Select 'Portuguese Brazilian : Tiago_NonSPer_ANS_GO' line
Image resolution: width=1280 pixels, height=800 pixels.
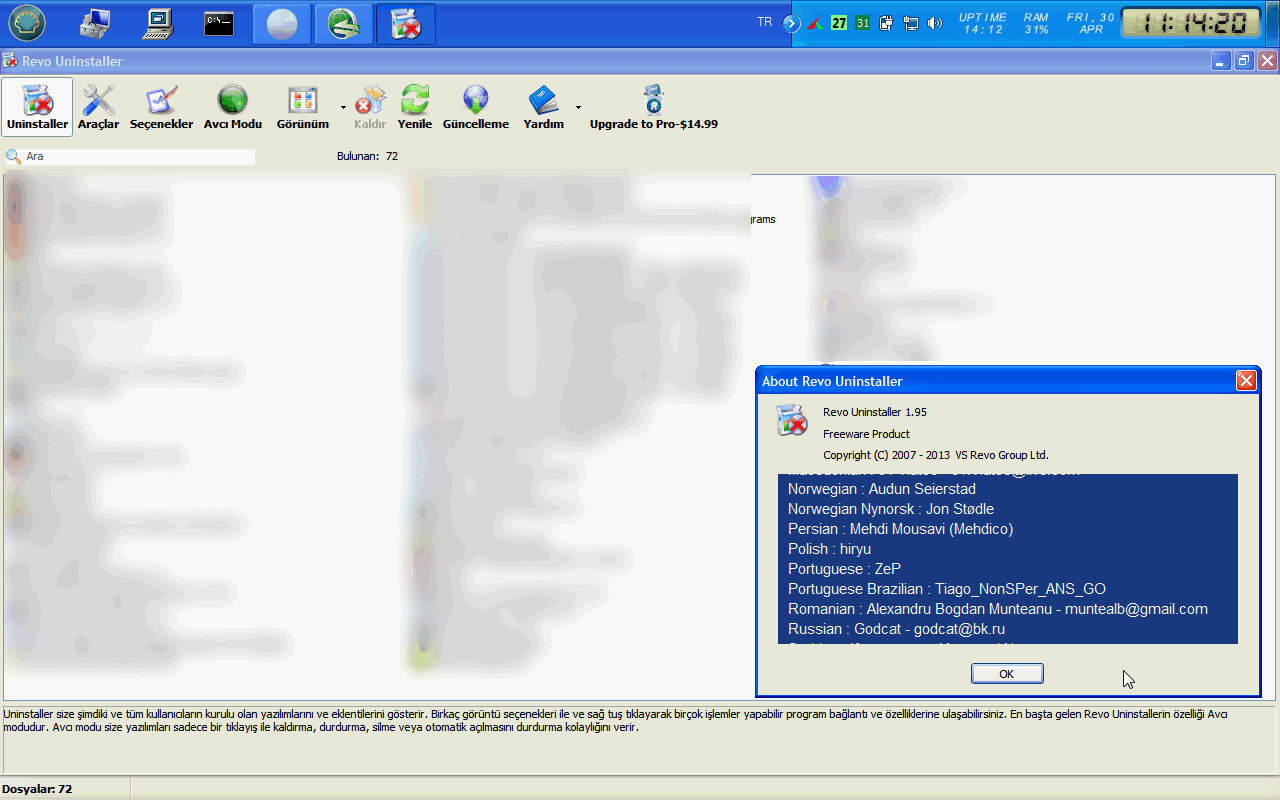(946, 589)
